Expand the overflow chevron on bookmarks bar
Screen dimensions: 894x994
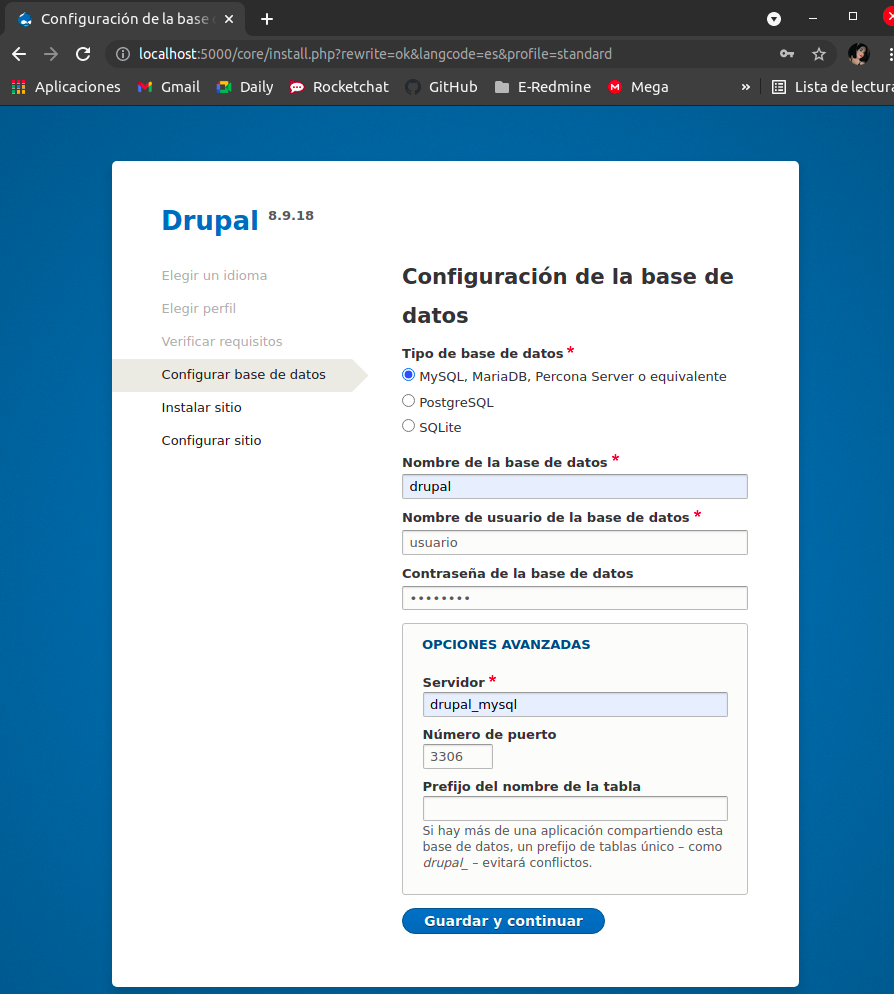(x=745, y=87)
